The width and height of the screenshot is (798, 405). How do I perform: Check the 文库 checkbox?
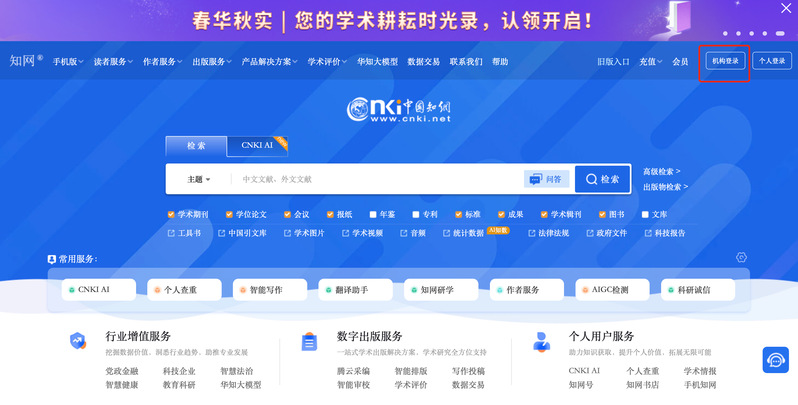645,215
